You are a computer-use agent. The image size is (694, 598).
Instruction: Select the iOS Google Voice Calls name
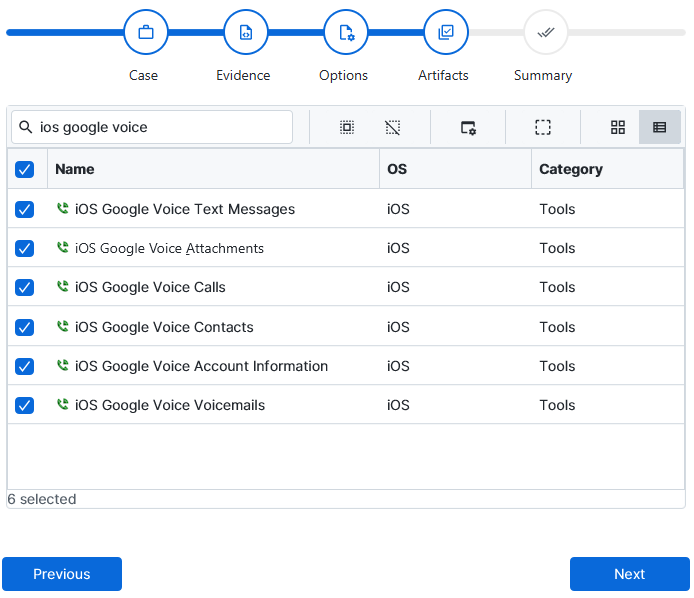pos(150,287)
